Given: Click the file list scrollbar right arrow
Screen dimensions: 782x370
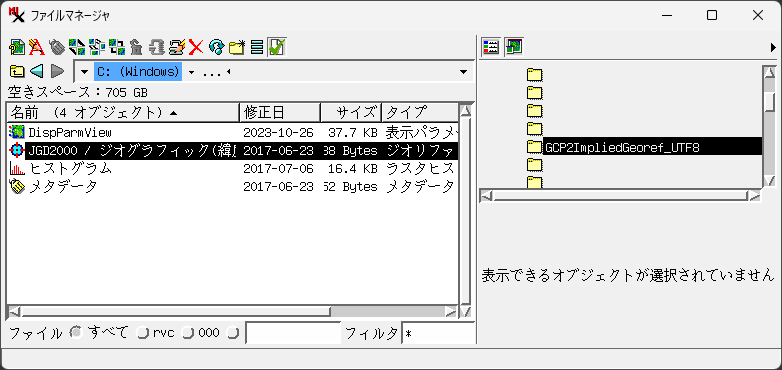Looking at the screenshot, I should coord(451,312).
